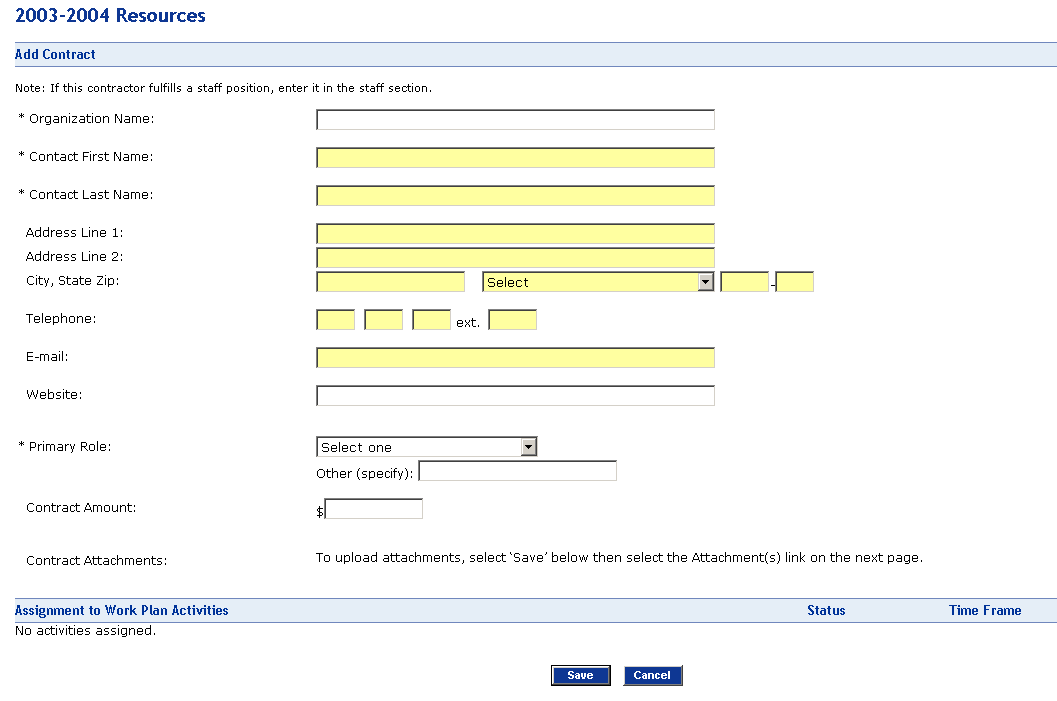Click the five-digit Zip code field
1057x701 pixels.
coord(744,282)
